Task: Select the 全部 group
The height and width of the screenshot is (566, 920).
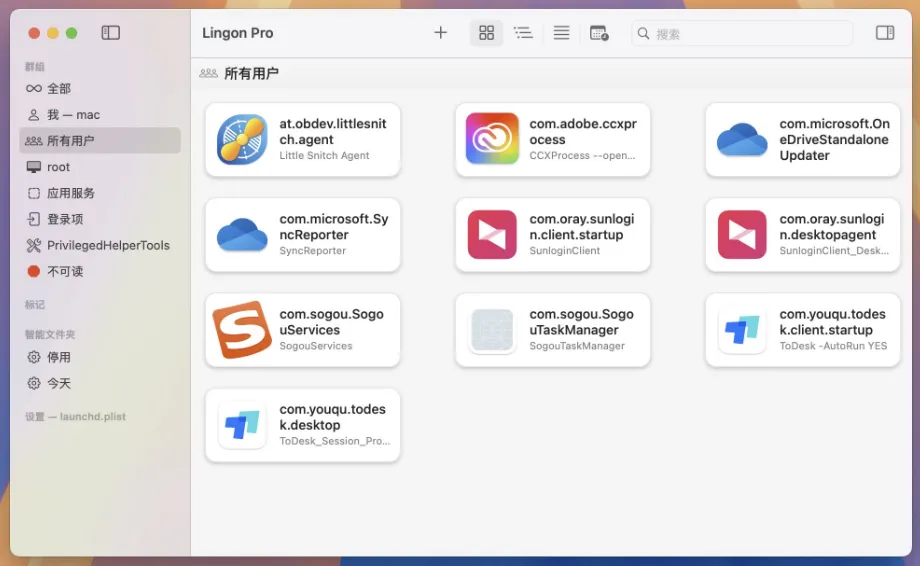Action: (x=100, y=89)
